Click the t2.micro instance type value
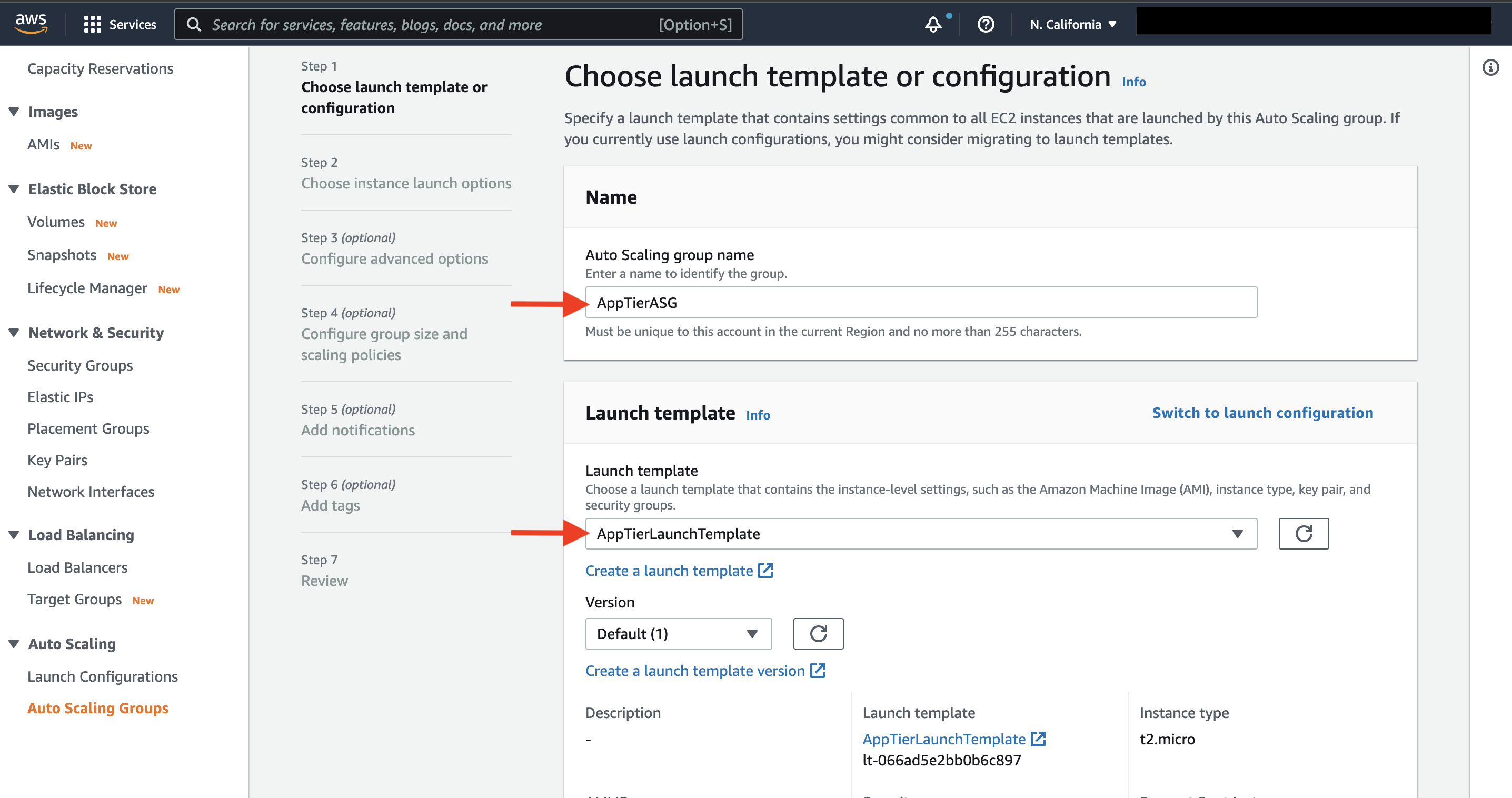The image size is (1512, 798). (x=1167, y=739)
